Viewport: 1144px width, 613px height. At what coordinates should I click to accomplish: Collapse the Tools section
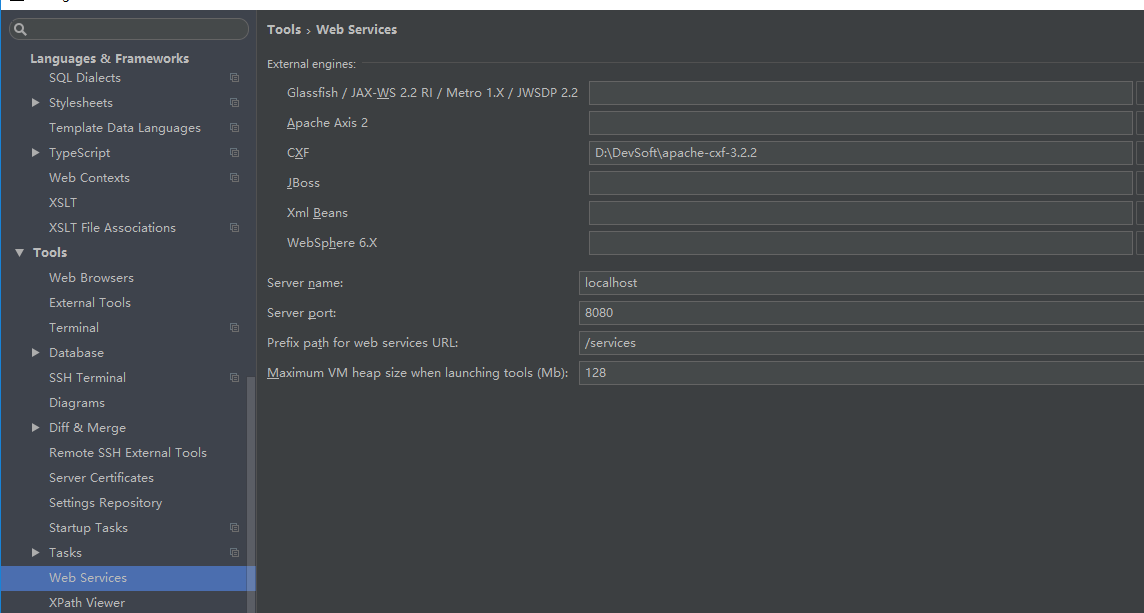19,252
